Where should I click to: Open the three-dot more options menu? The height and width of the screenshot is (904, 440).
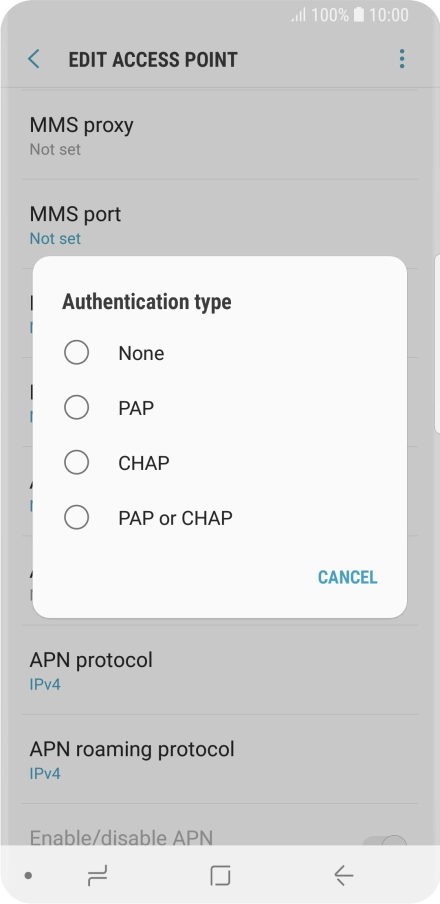pos(402,59)
